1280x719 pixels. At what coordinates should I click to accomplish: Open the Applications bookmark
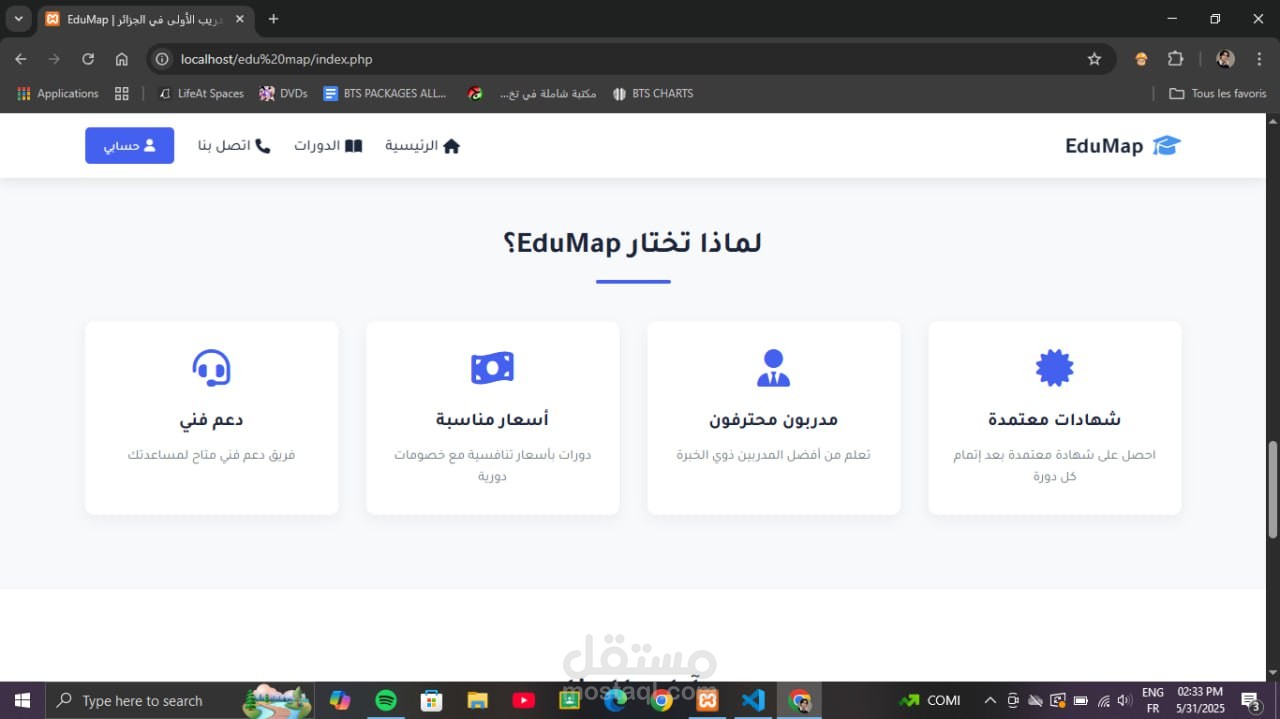pos(57,93)
